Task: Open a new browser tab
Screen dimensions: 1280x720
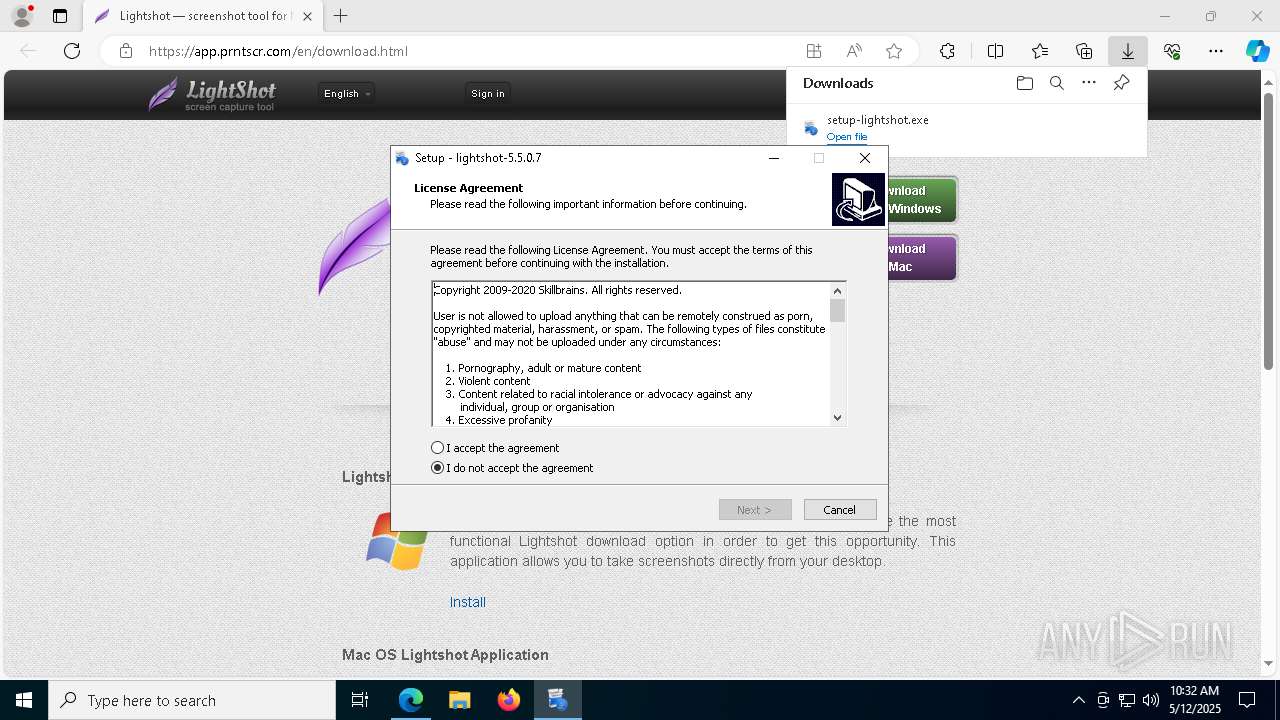Action: point(341,16)
